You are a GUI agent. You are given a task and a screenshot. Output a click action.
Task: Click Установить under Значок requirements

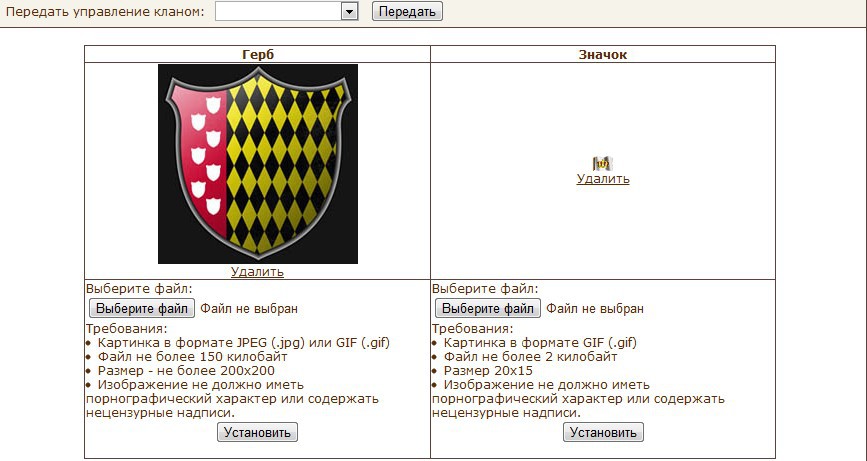[603, 432]
